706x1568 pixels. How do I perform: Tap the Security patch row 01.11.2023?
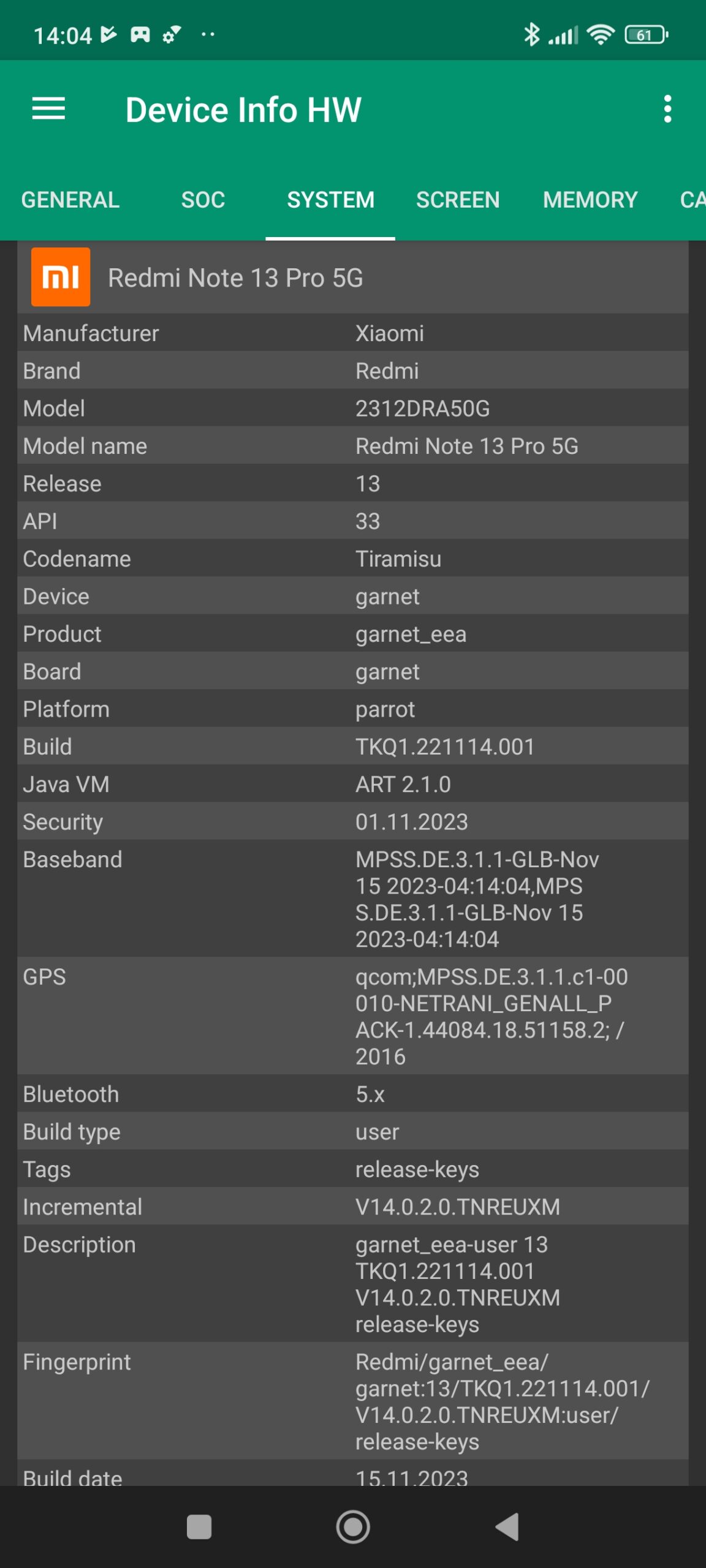pyautogui.click(x=412, y=822)
